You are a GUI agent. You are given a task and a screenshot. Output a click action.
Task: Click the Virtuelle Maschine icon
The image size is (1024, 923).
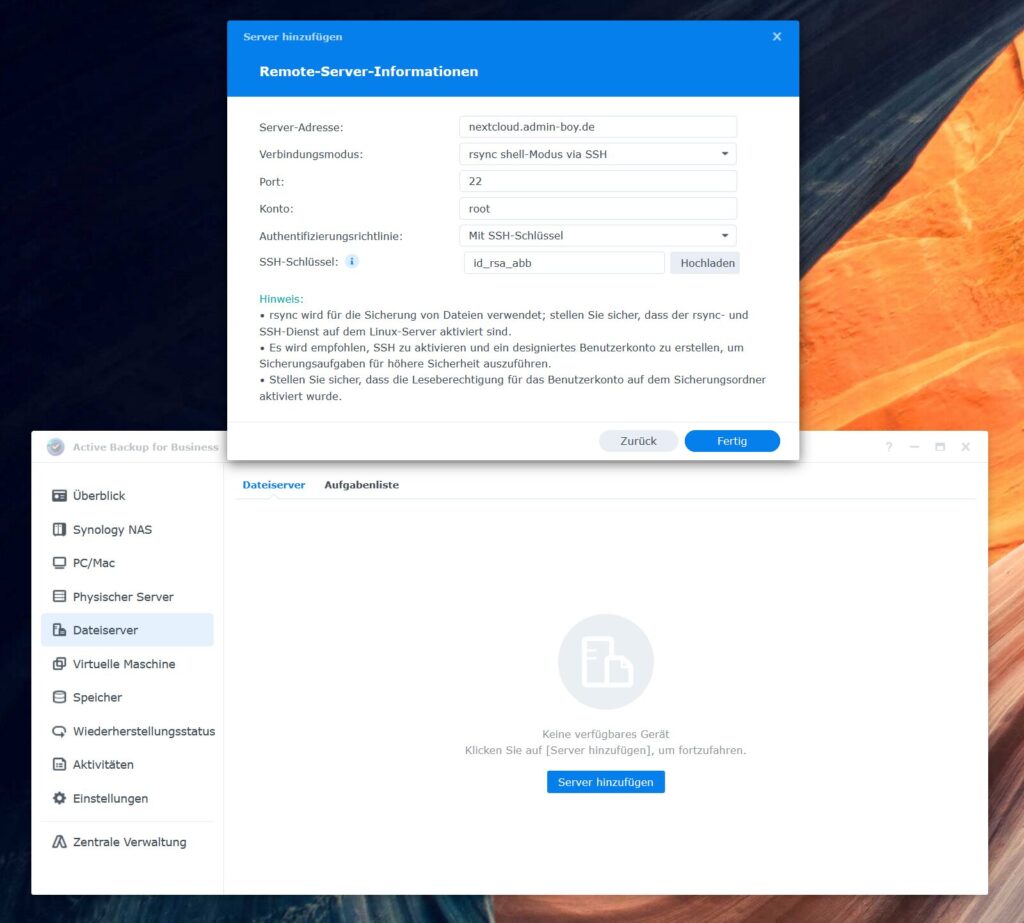[x=59, y=664]
